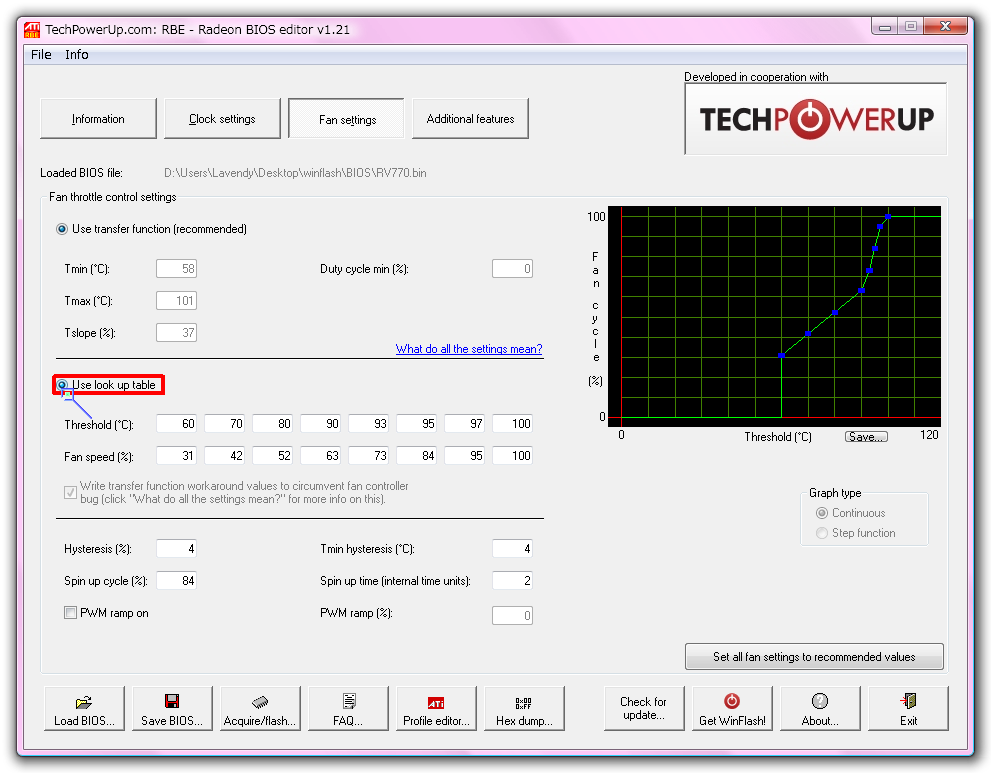Click the Profile editor ATI icon
The height and width of the screenshot is (773, 991).
[436, 702]
